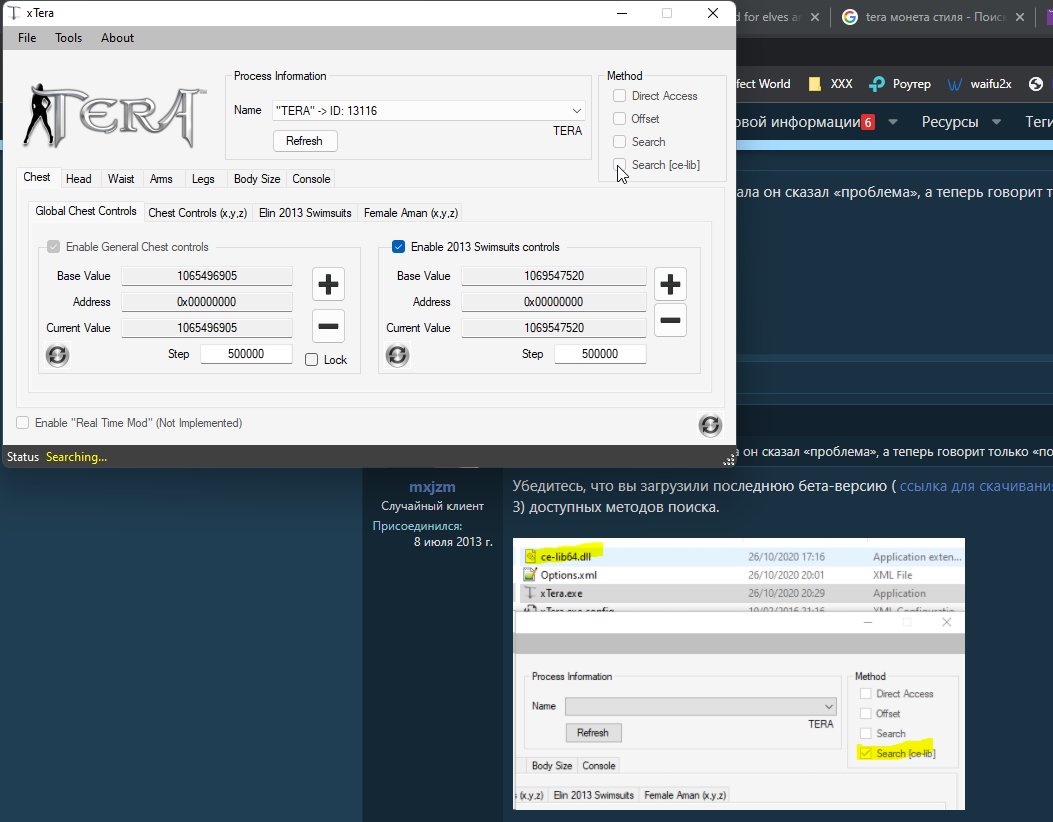
Task: Click the reset icon under General Chest controls
Action: pos(58,355)
